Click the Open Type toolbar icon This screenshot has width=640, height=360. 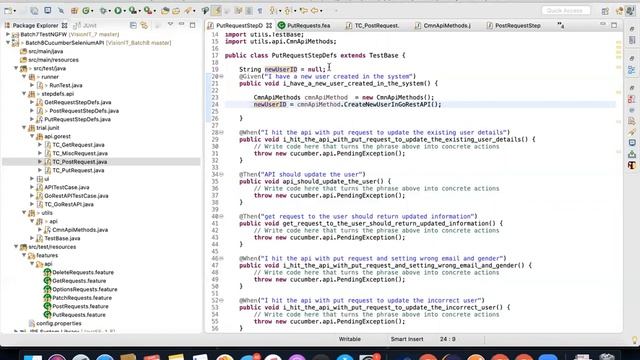pos(165,11)
